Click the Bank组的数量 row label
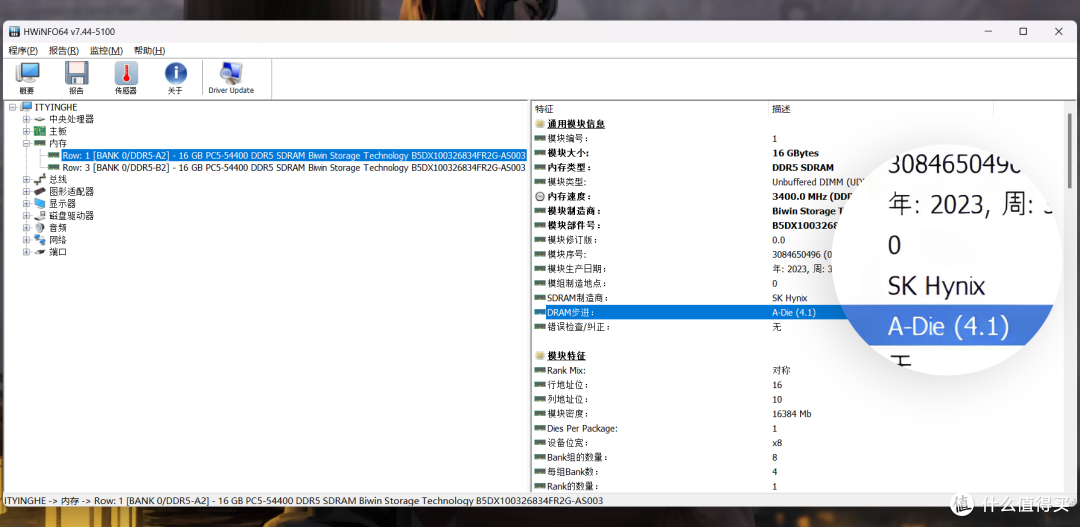Image resolution: width=1080 pixels, height=527 pixels. (577, 457)
